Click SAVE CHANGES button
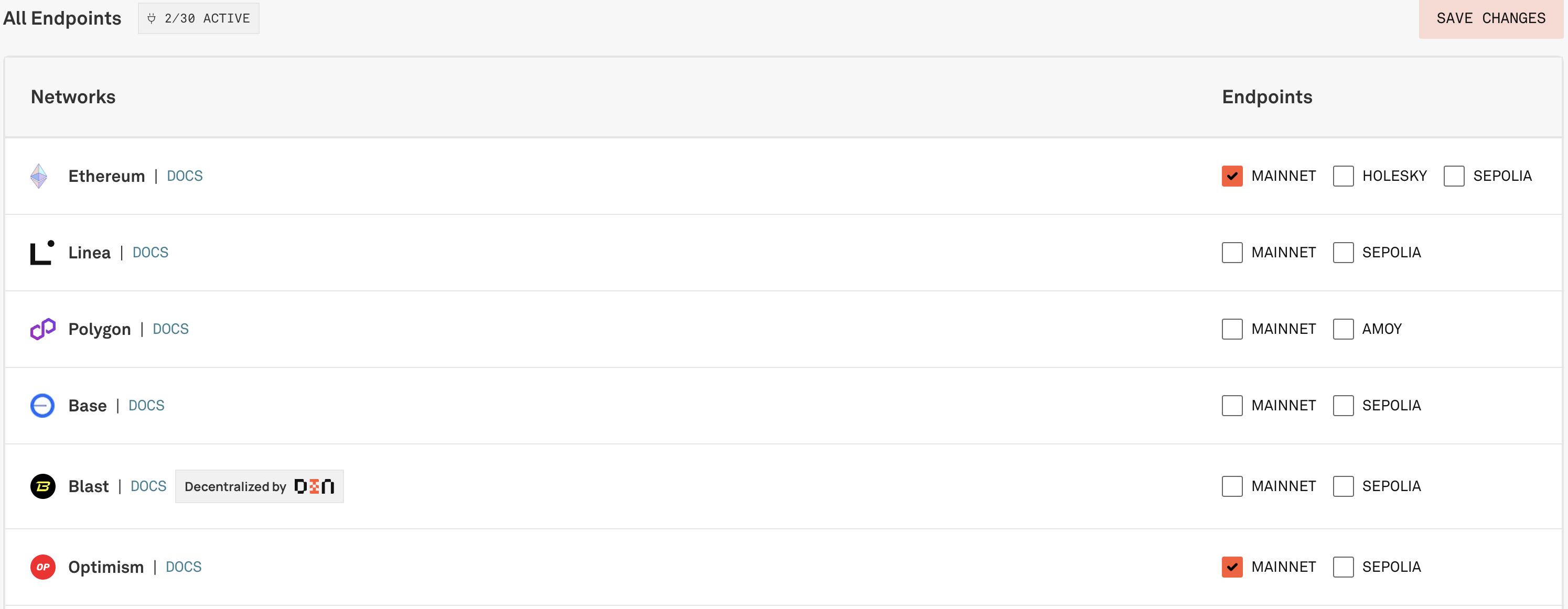Viewport: 1568px width, 609px height. (1491, 19)
